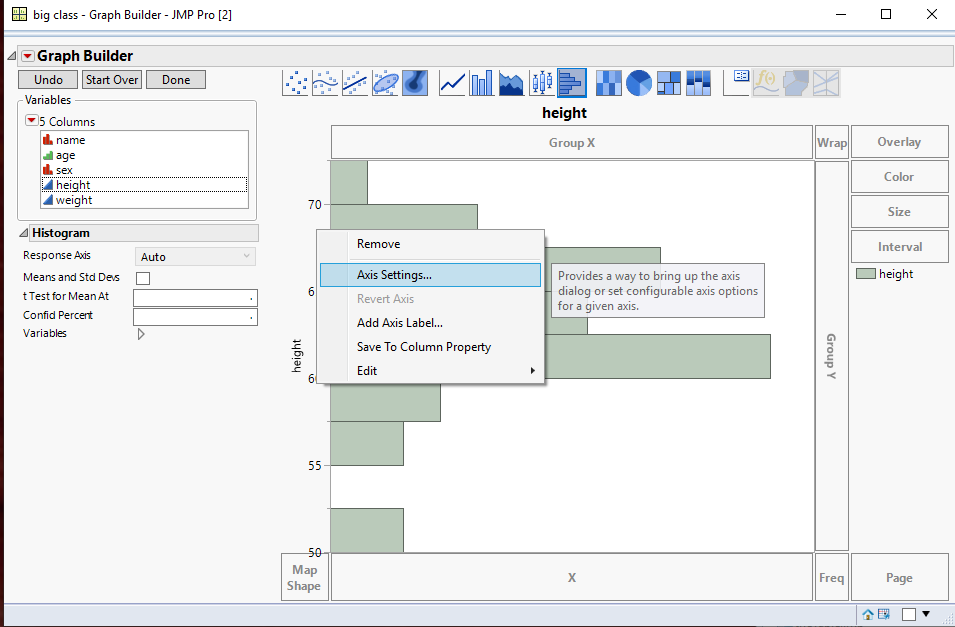Choose the Pie chart element
Image resolution: width=955 pixels, height=627 pixels.
[637, 83]
